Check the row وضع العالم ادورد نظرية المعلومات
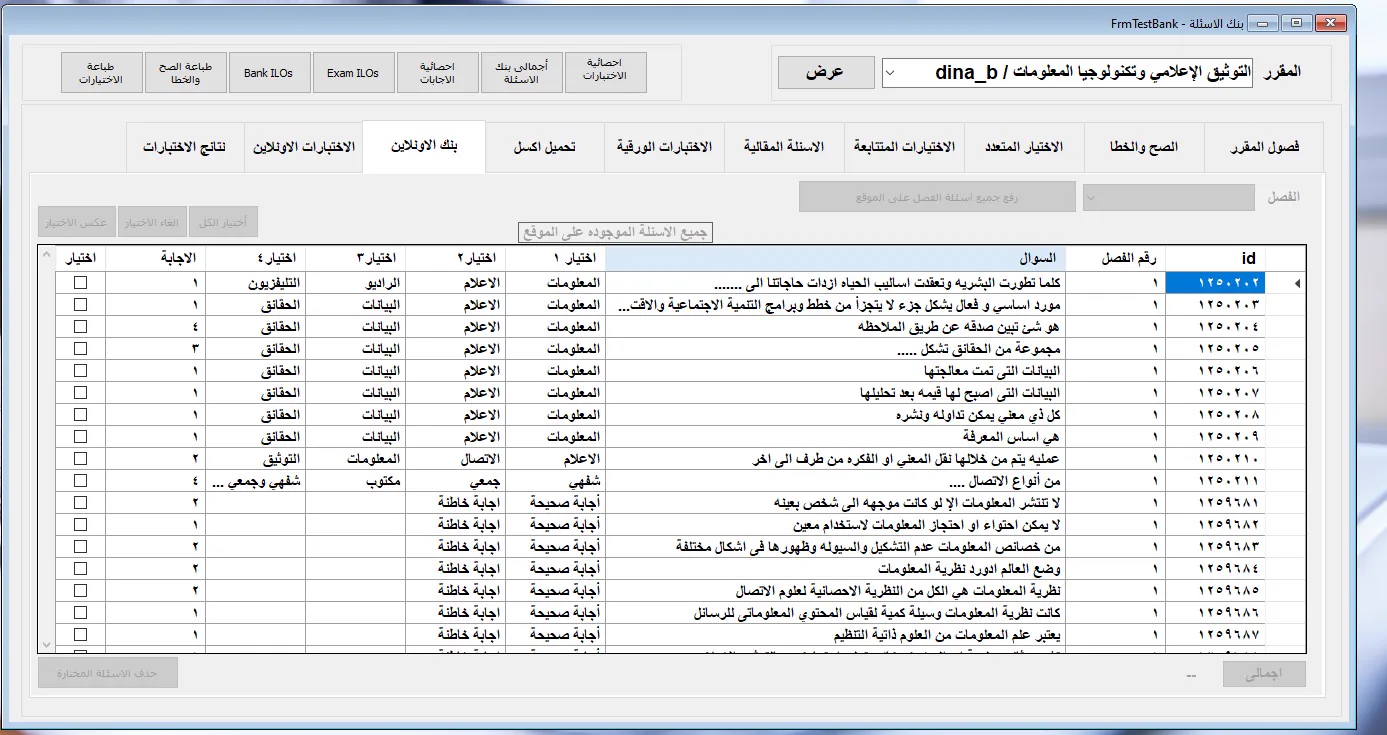 click(x=80, y=569)
